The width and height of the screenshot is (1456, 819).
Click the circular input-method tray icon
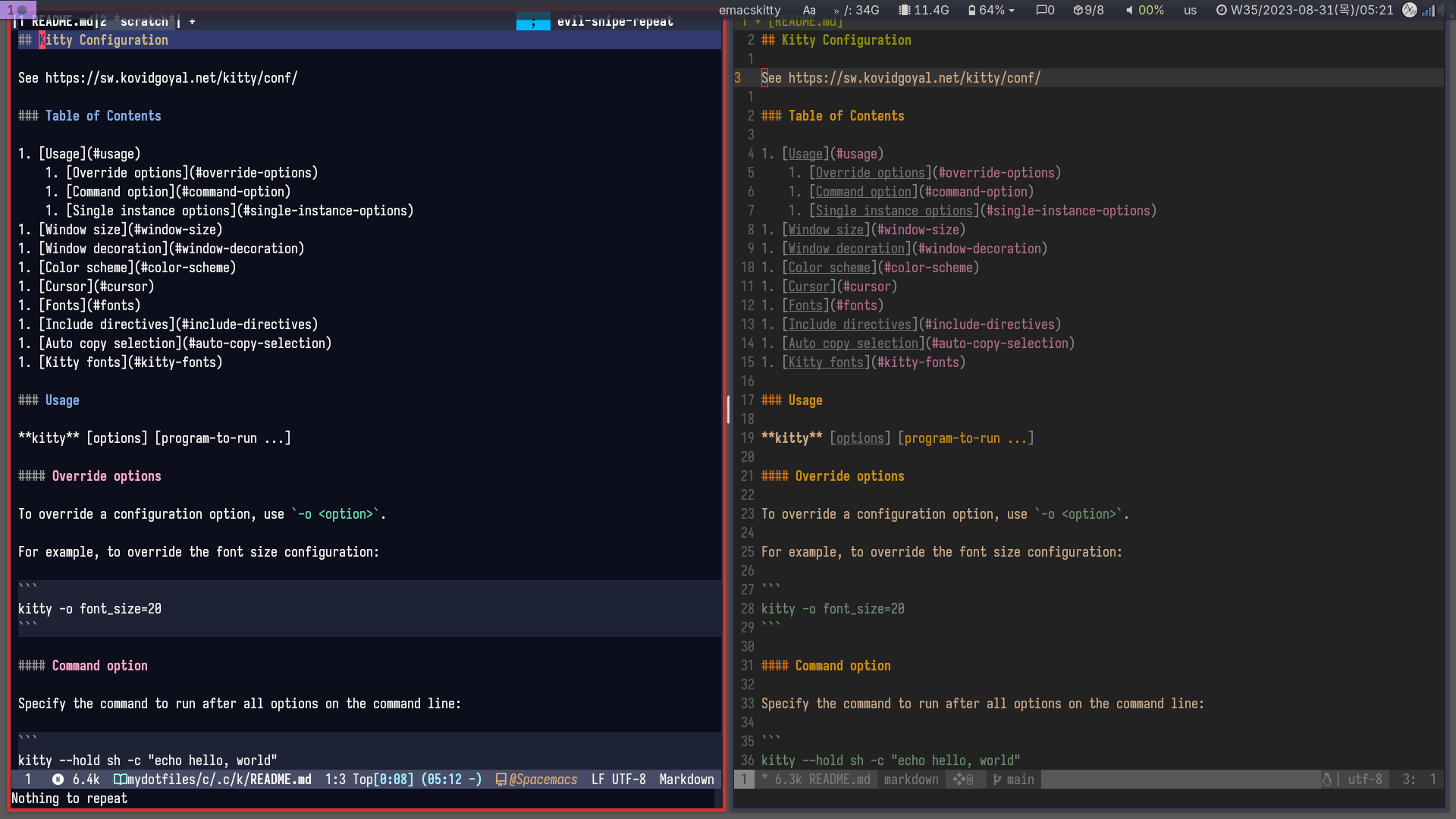[x=1410, y=10]
